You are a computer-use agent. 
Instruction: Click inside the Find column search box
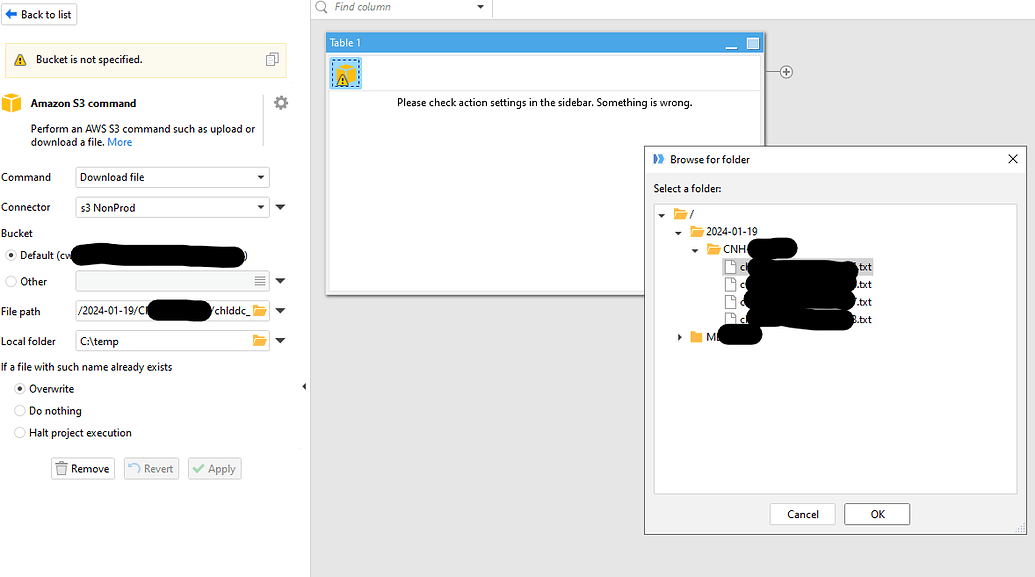390,8
